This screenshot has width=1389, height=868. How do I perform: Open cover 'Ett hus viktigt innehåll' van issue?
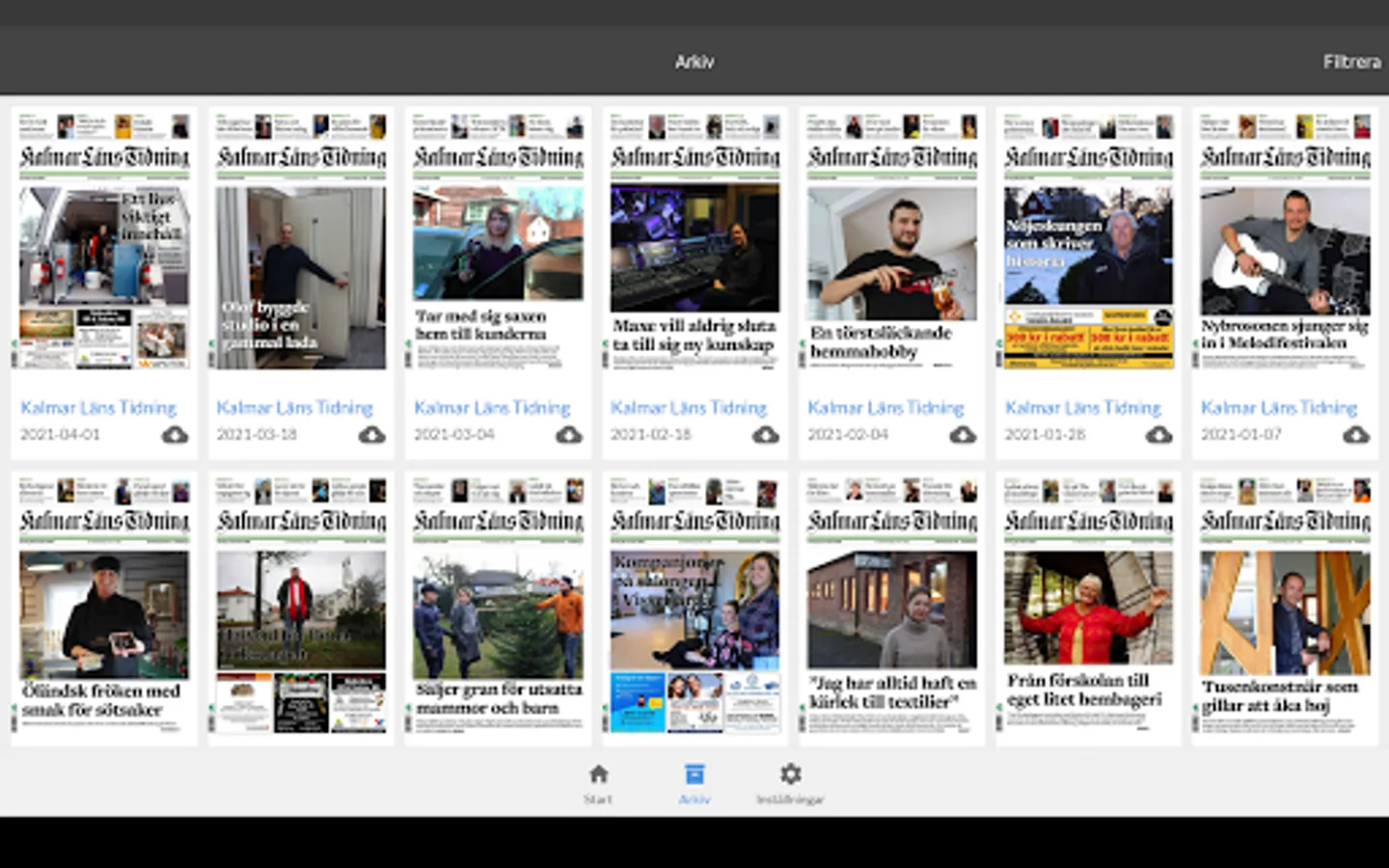pyautogui.click(x=104, y=240)
